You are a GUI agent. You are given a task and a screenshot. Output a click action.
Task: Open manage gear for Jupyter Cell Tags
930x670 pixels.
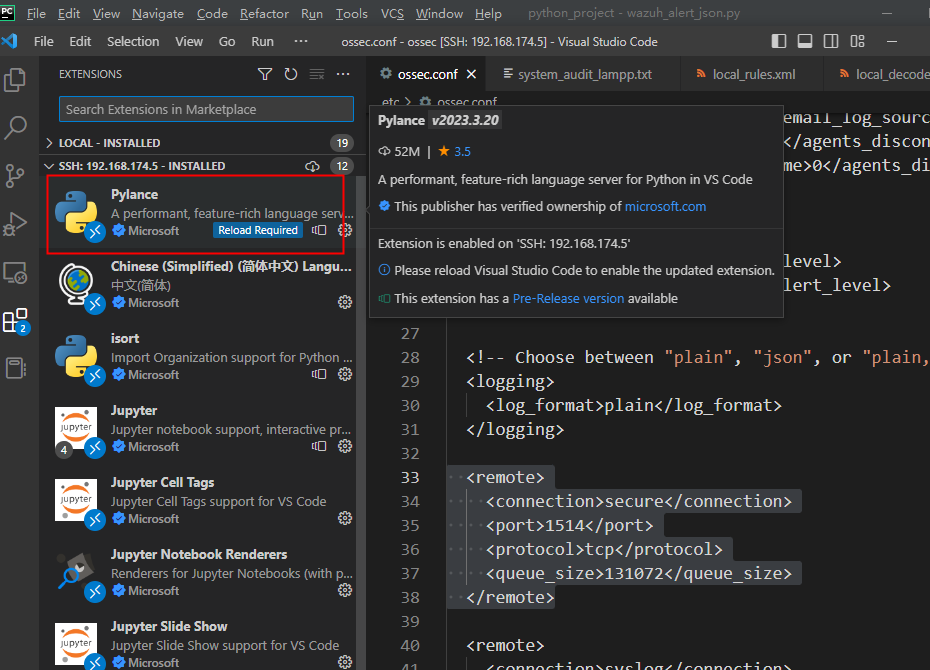click(345, 518)
